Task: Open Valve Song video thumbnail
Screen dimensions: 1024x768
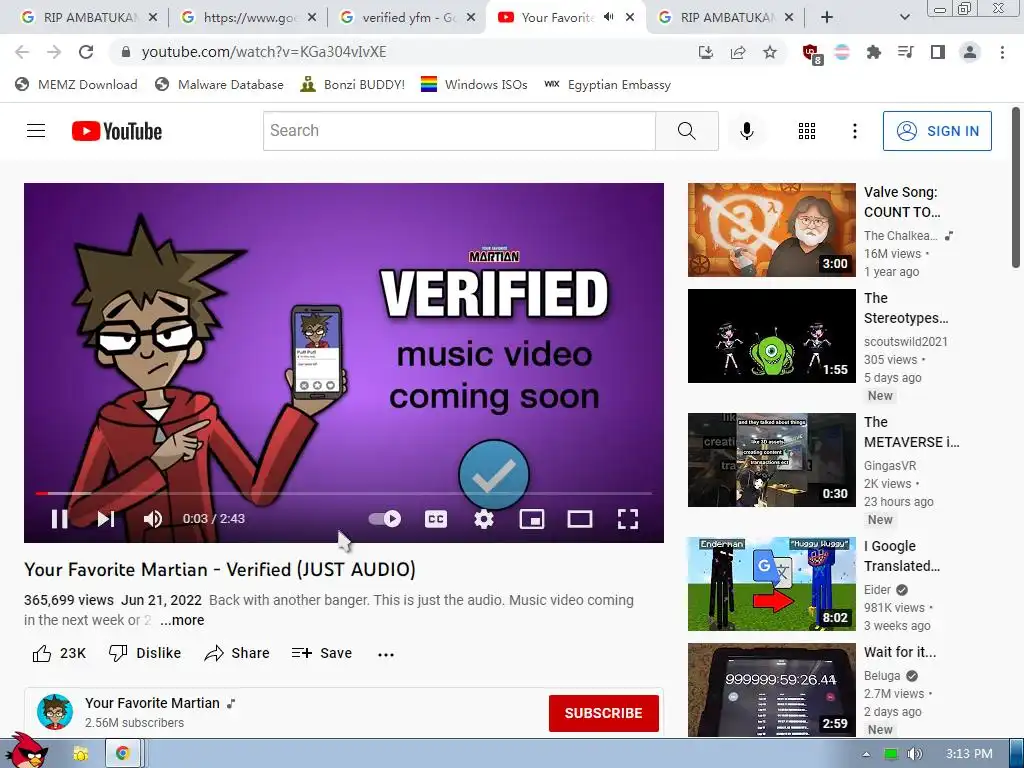Action: [x=771, y=230]
